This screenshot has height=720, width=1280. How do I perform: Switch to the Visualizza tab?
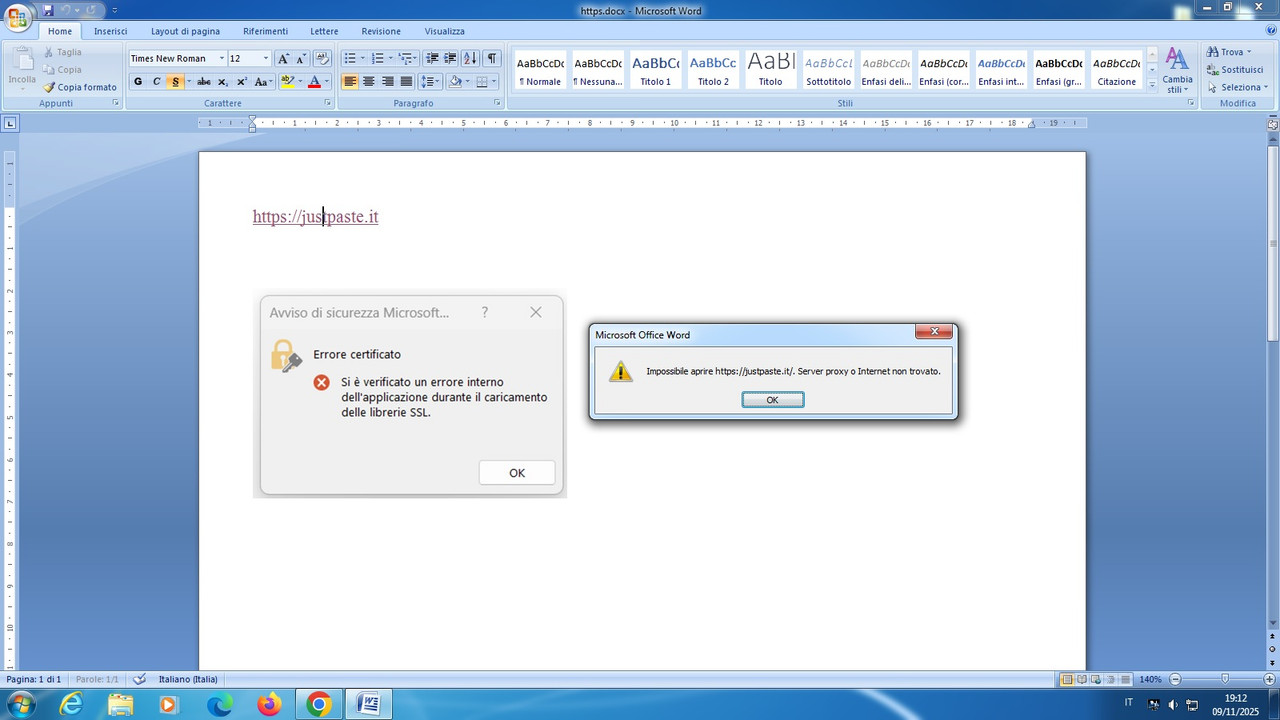(444, 31)
